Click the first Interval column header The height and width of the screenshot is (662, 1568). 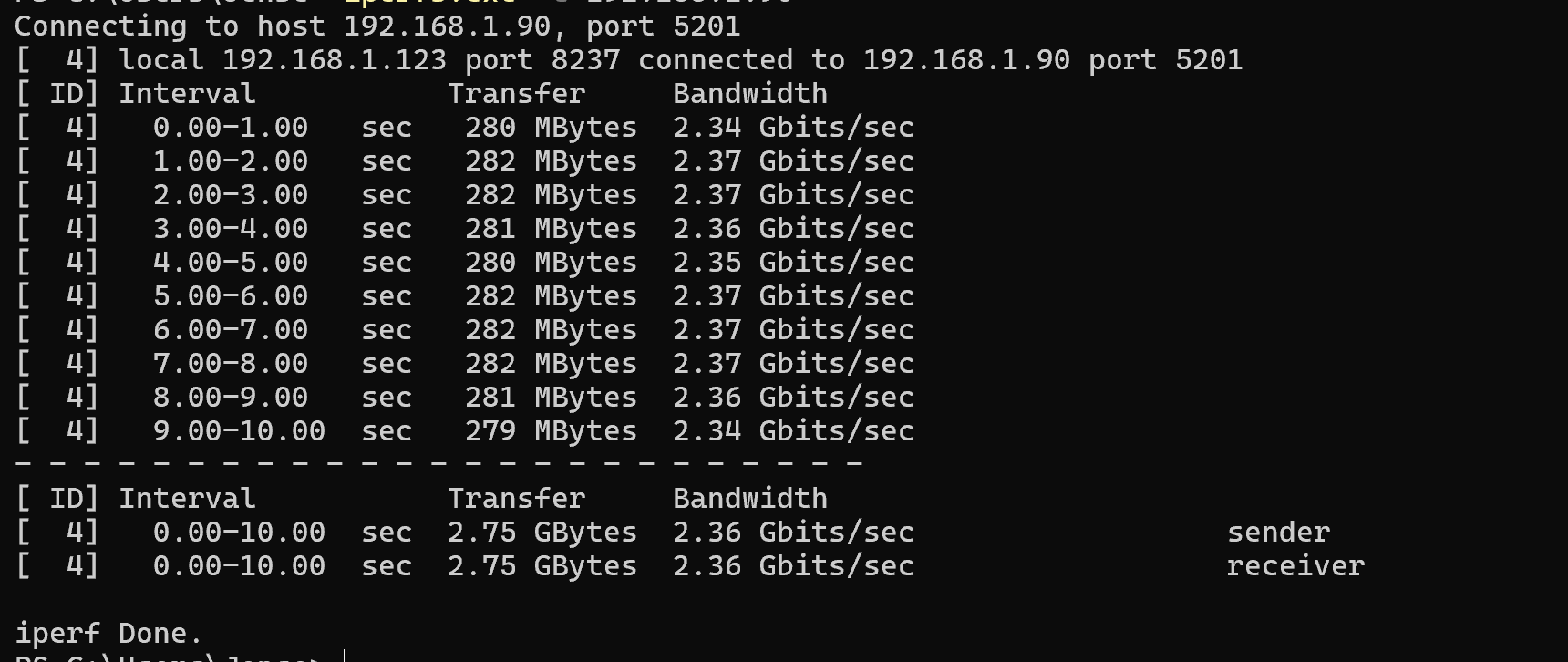(188, 94)
